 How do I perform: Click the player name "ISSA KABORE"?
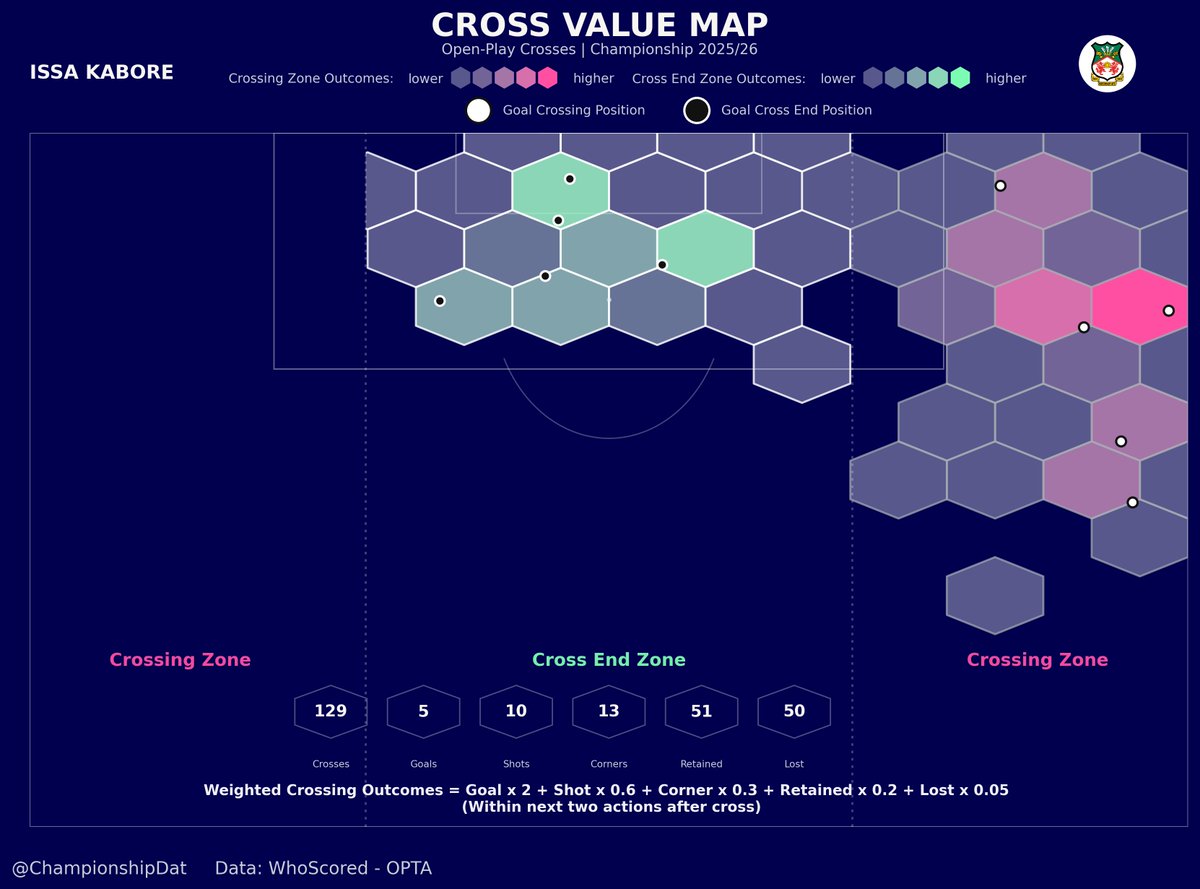(x=101, y=73)
